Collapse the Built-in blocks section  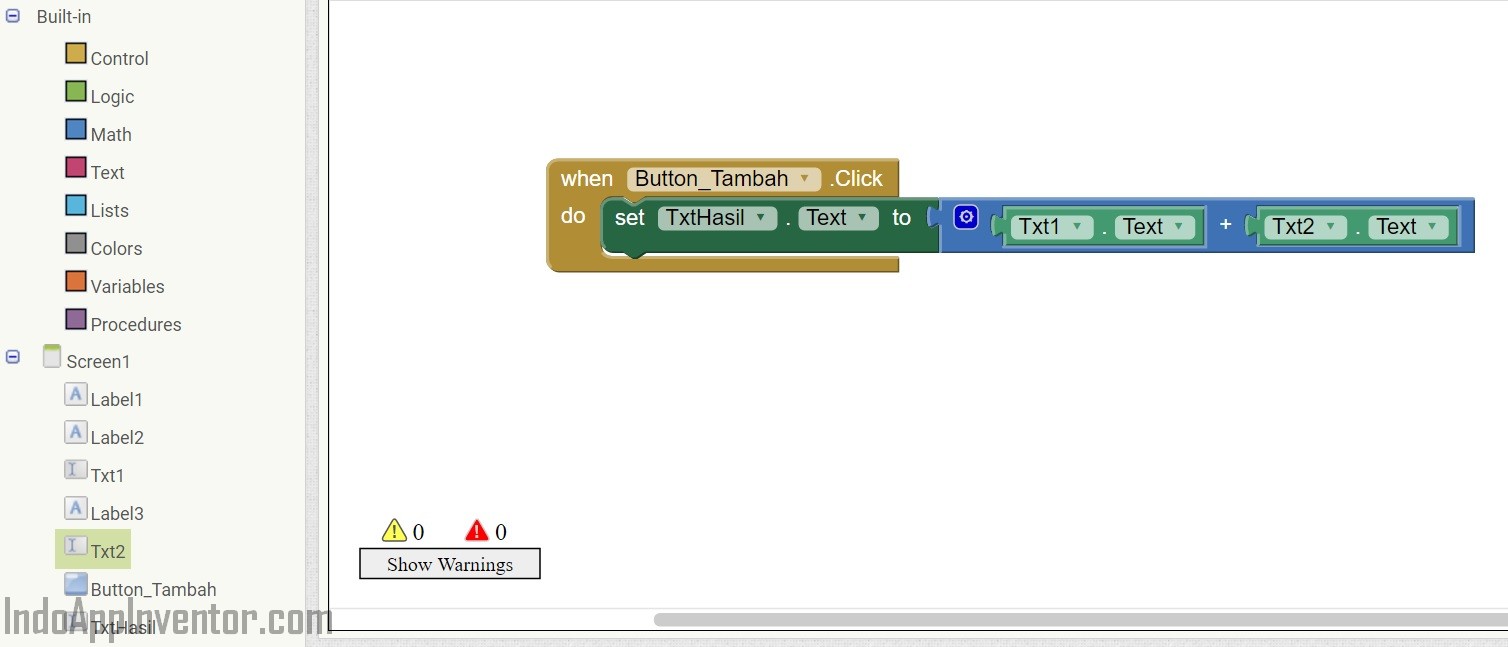[x=11, y=16]
